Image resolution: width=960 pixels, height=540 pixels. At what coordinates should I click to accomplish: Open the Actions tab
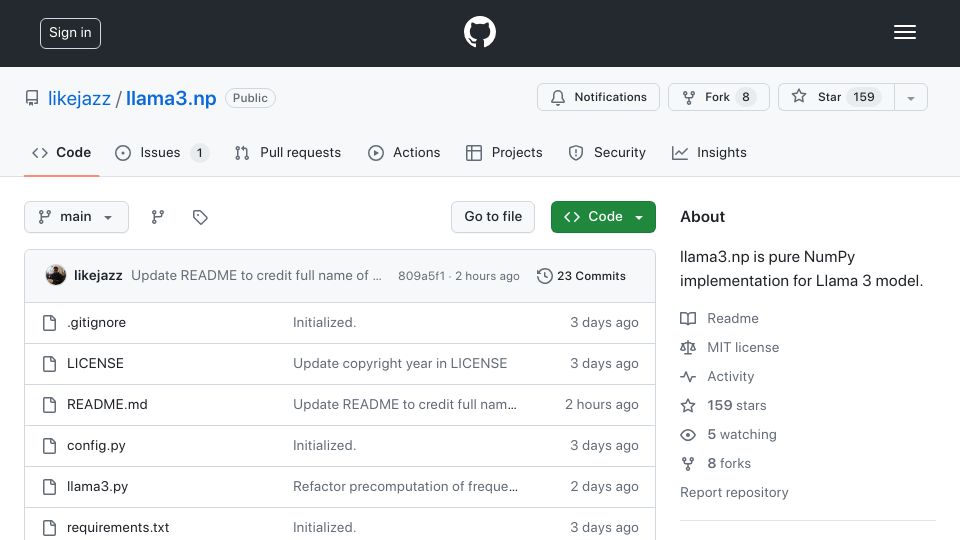coord(404,152)
